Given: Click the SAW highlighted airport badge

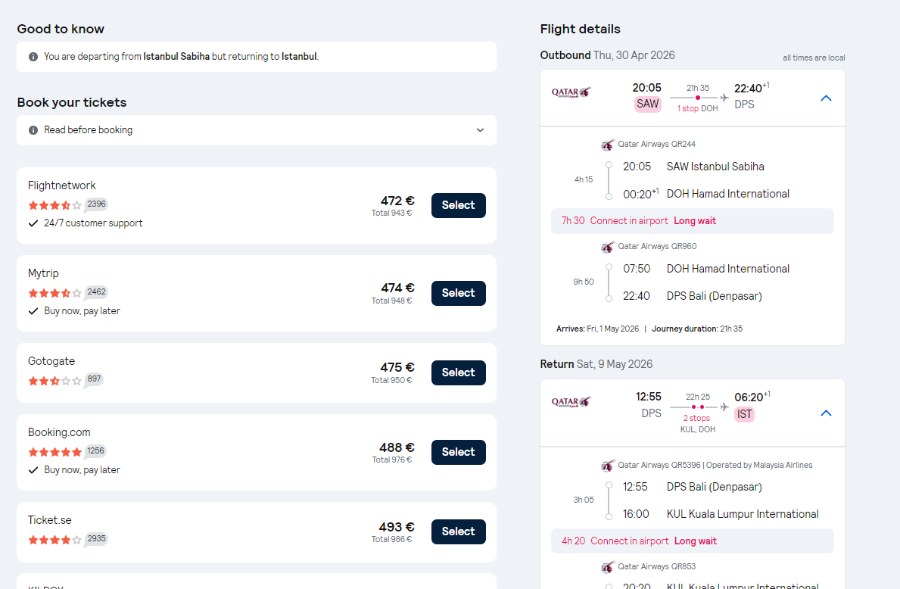Looking at the screenshot, I should (x=647, y=104).
